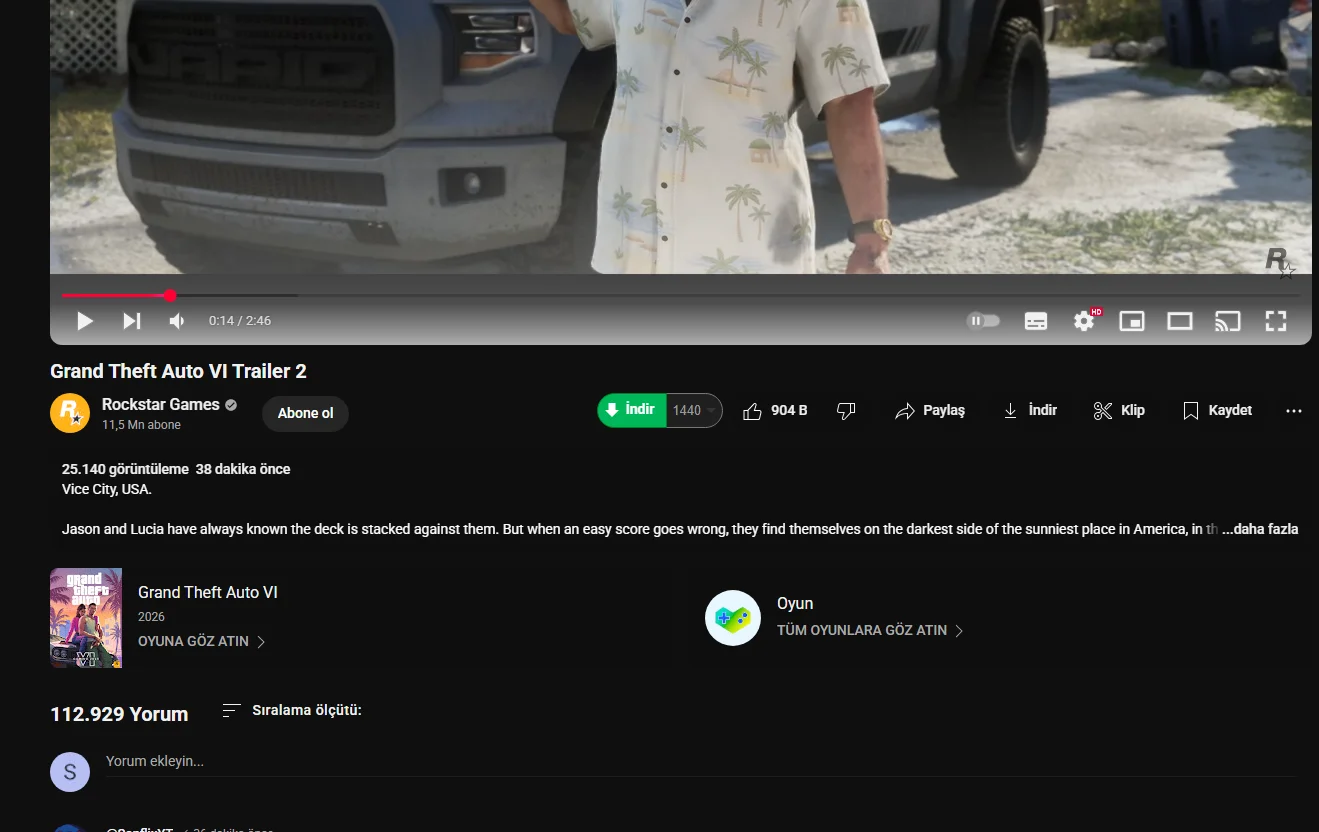Expand description with ...daha fazla
The image size is (1319, 832).
coord(1260,529)
